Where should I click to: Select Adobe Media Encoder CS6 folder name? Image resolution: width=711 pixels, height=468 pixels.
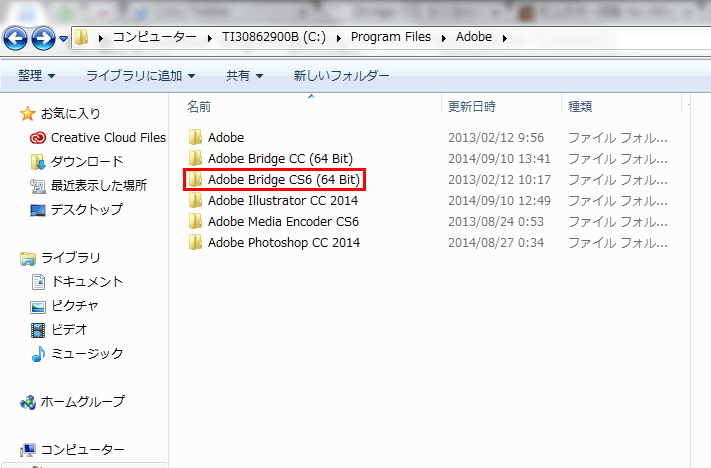coord(283,221)
